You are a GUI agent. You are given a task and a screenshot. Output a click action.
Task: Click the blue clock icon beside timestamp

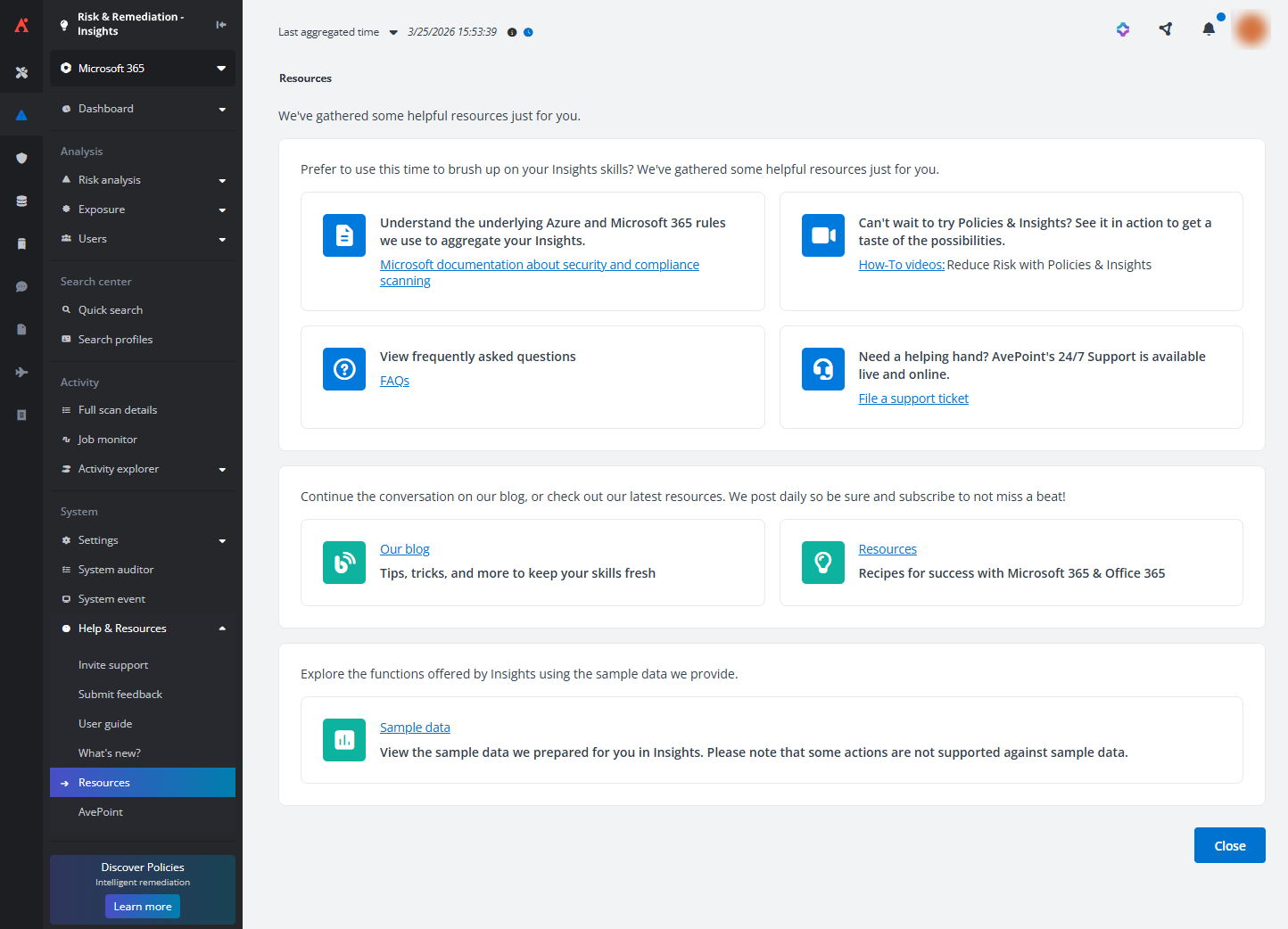(x=528, y=32)
